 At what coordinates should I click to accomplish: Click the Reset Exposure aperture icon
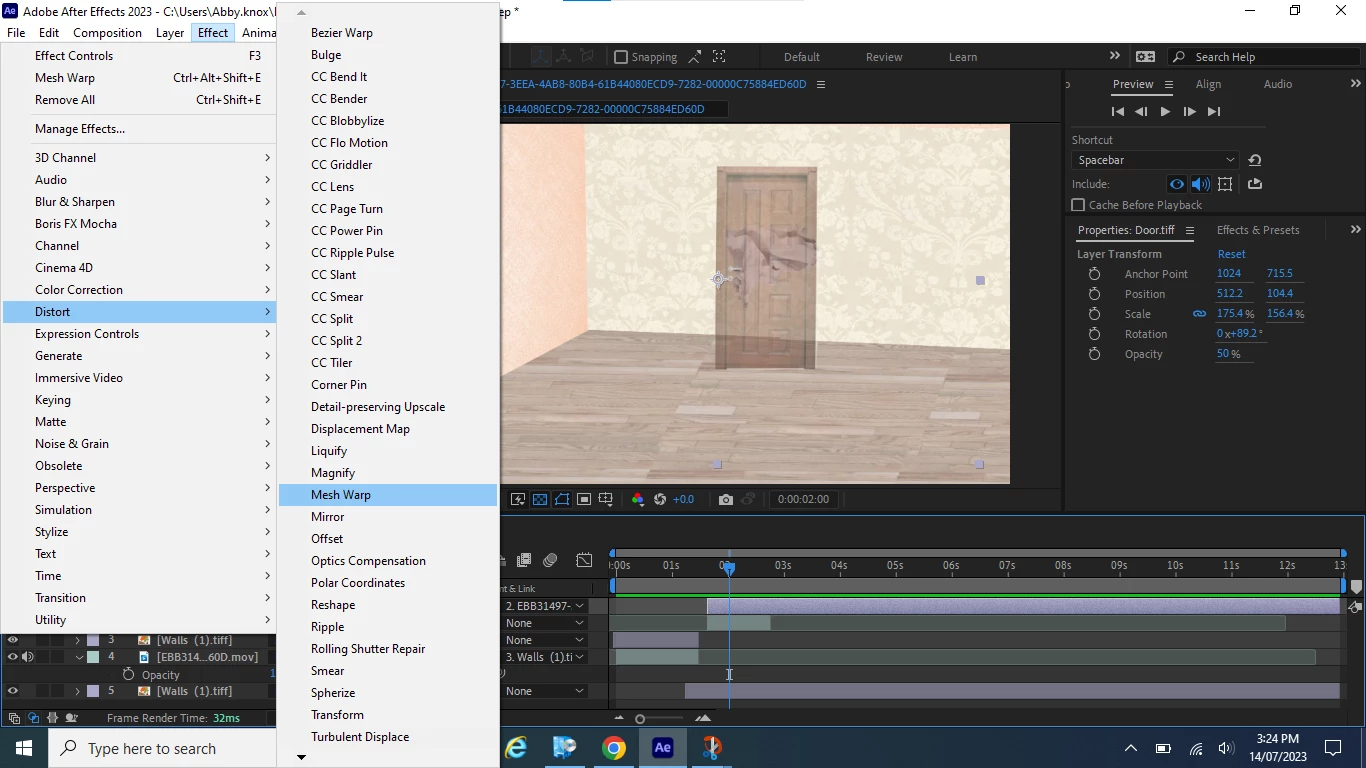pyautogui.click(x=659, y=499)
